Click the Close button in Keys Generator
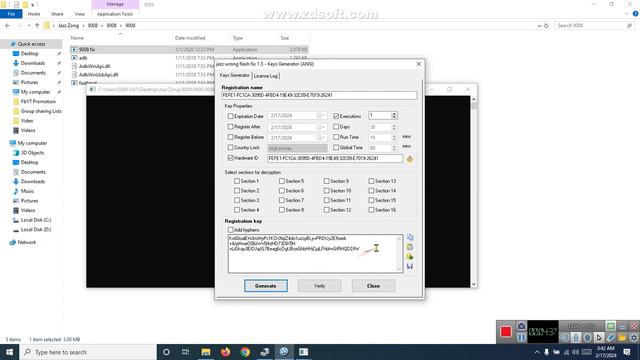Image resolution: width=640 pixels, height=360 pixels. (373, 286)
